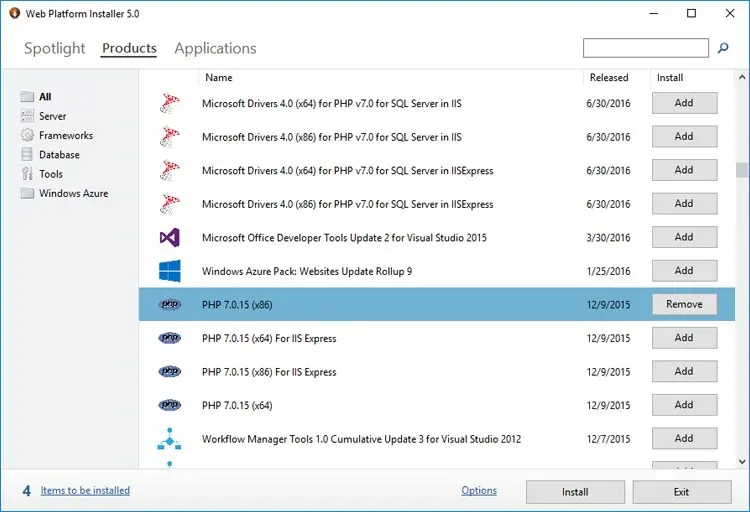Remove PHP 7.0.15 (x86) from install list
The image size is (750, 512).
tap(684, 304)
